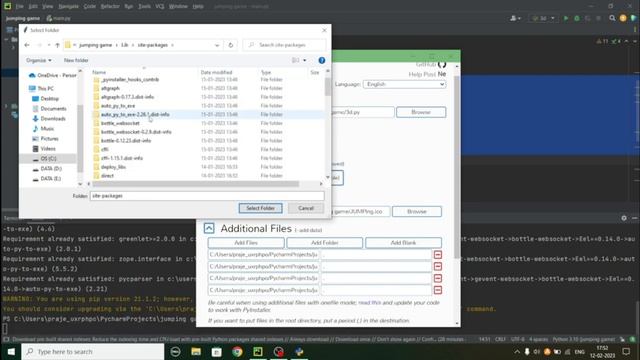This screenshot has width=640, height=360.
Task: Open the GitHub link in auto-py-to-exe
Action: point(431,64)
